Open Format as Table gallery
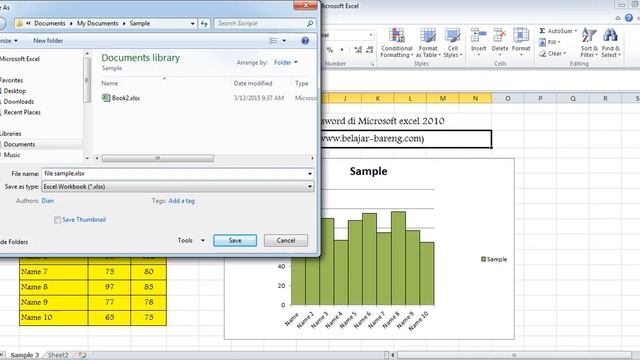 coord(428,42)
